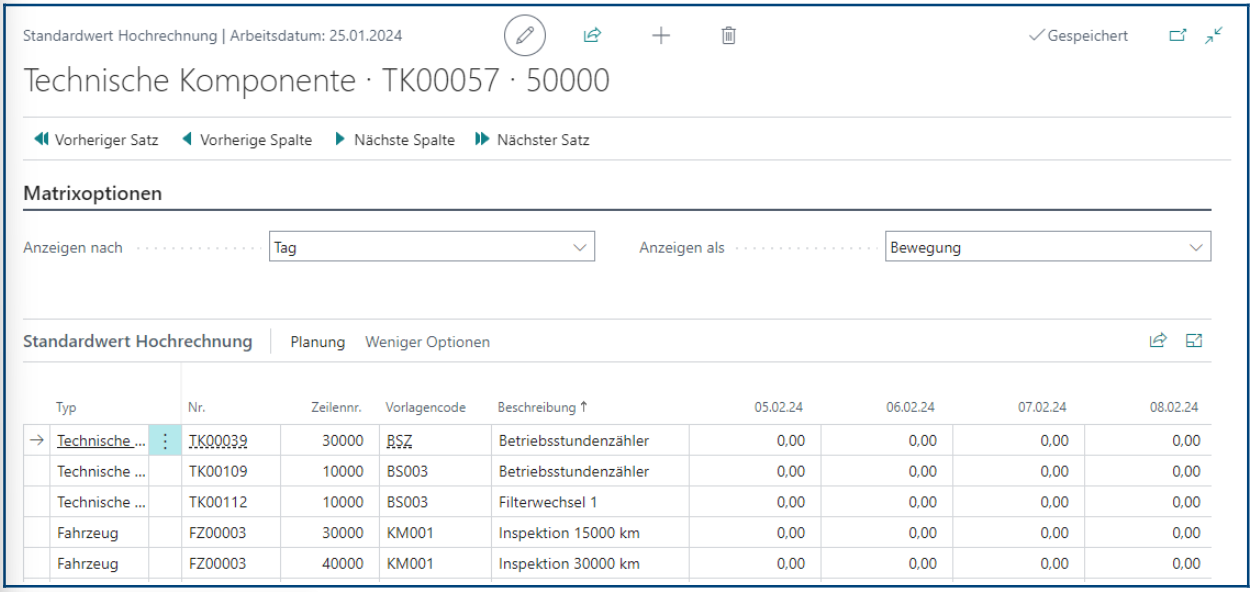Open the Planung menu
This screenshot has width=1253, height=592.
[318, 342]
